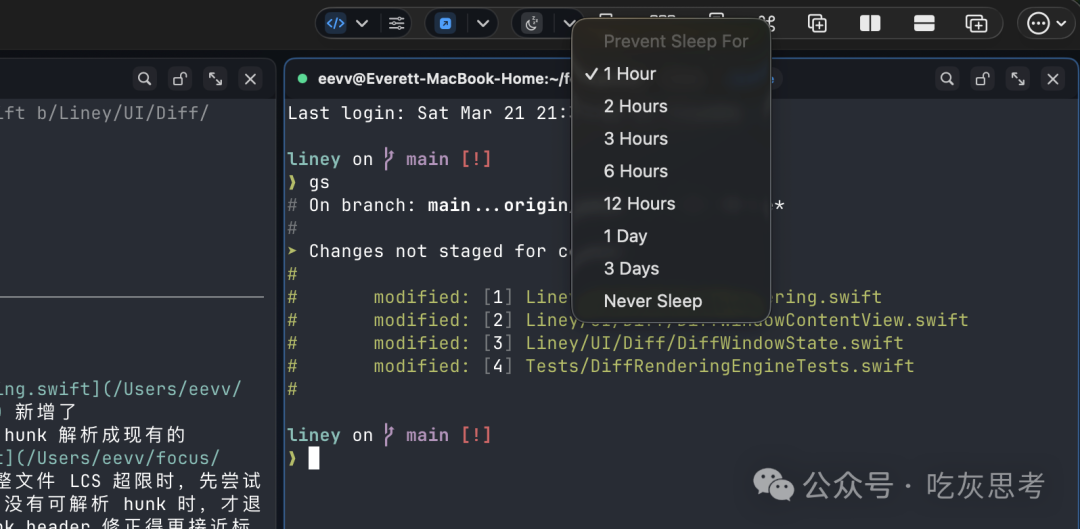Select 1 Day in Prevent Sleep menu

pos(671,236)
